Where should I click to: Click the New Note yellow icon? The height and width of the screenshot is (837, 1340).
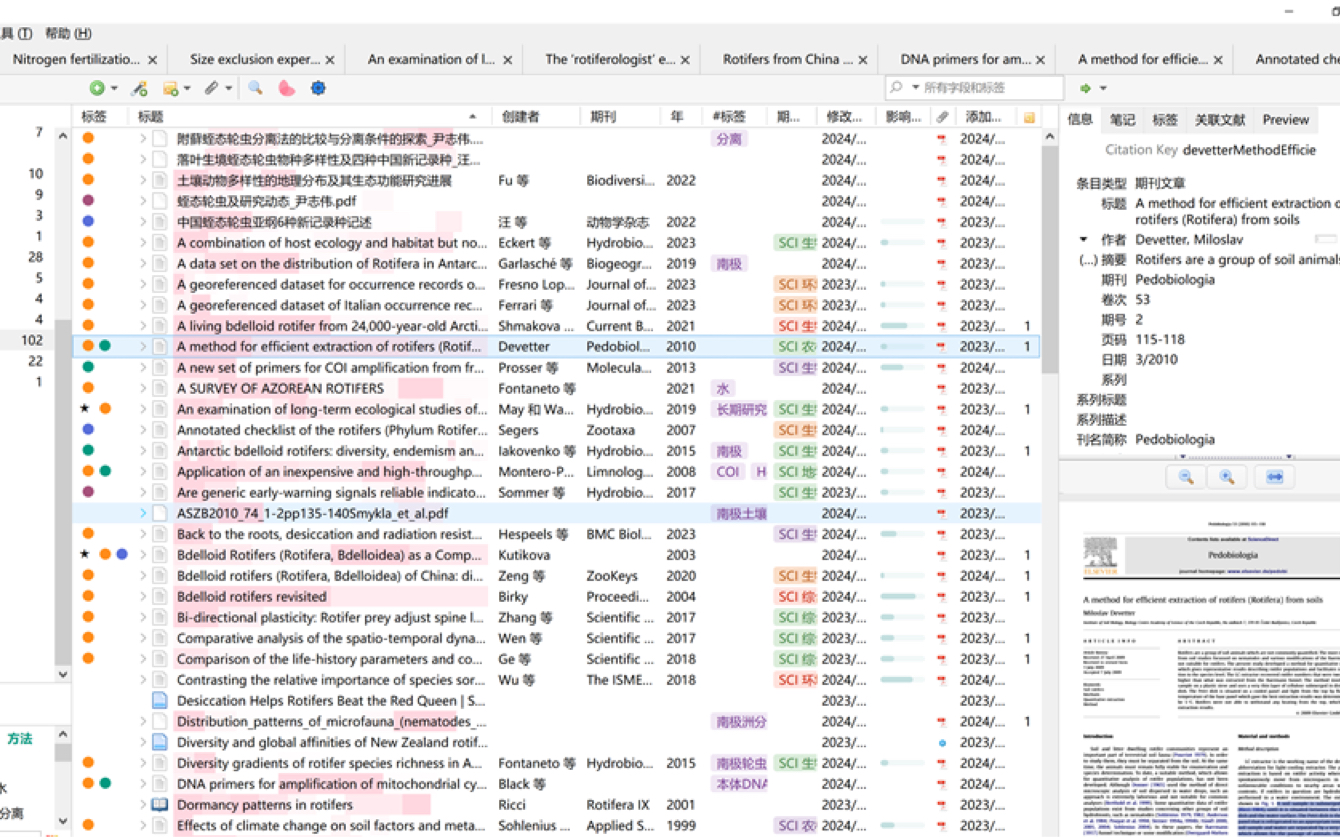(170, 88)
